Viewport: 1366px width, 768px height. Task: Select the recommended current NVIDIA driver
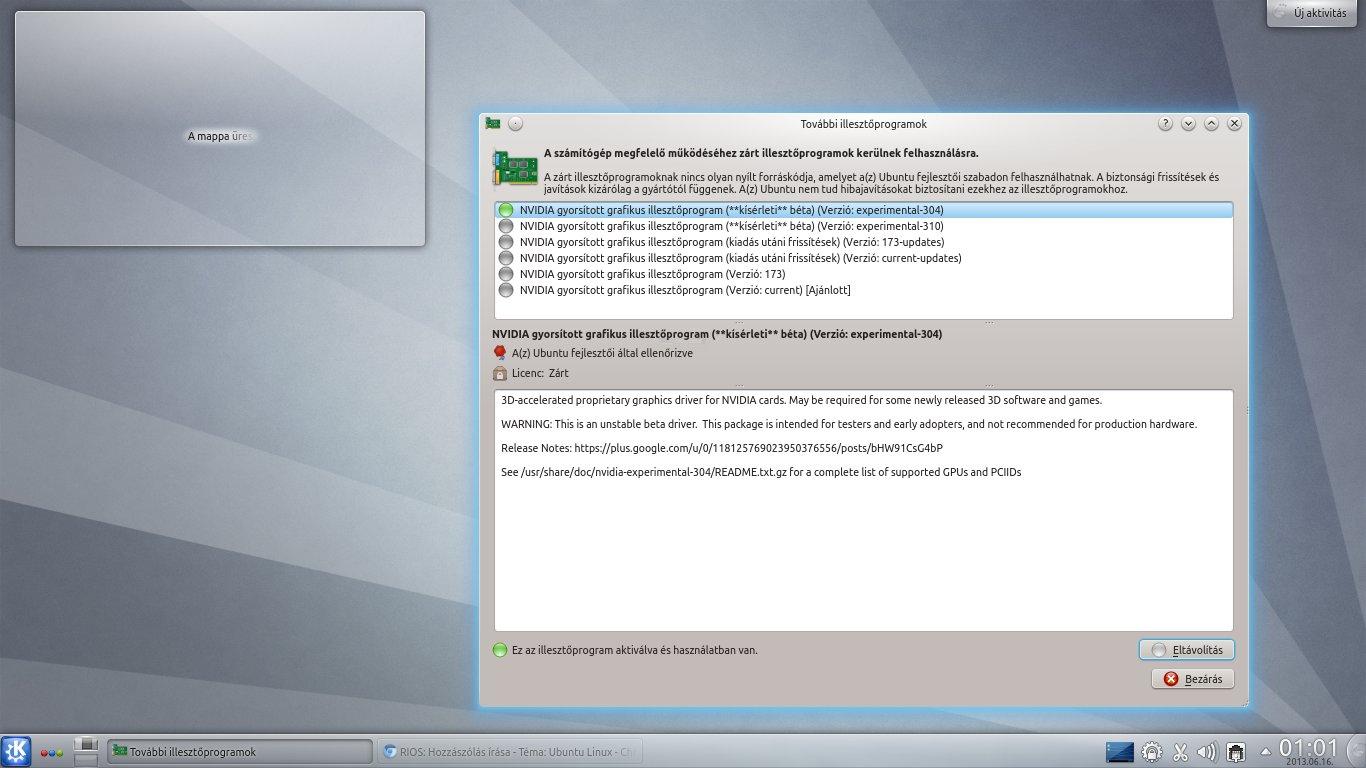(863, 290)
